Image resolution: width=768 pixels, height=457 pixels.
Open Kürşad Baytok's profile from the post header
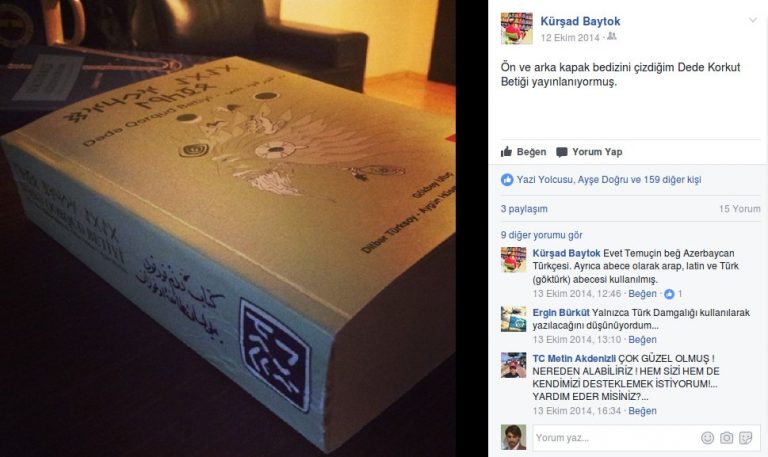click(x=580, y=21)
